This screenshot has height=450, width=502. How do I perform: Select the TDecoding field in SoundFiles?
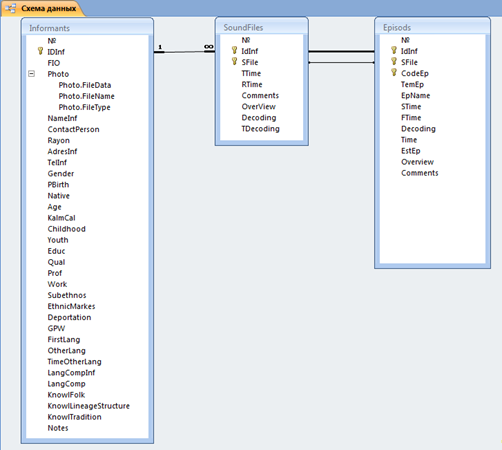pyautogui.click(x=261, y=129)
